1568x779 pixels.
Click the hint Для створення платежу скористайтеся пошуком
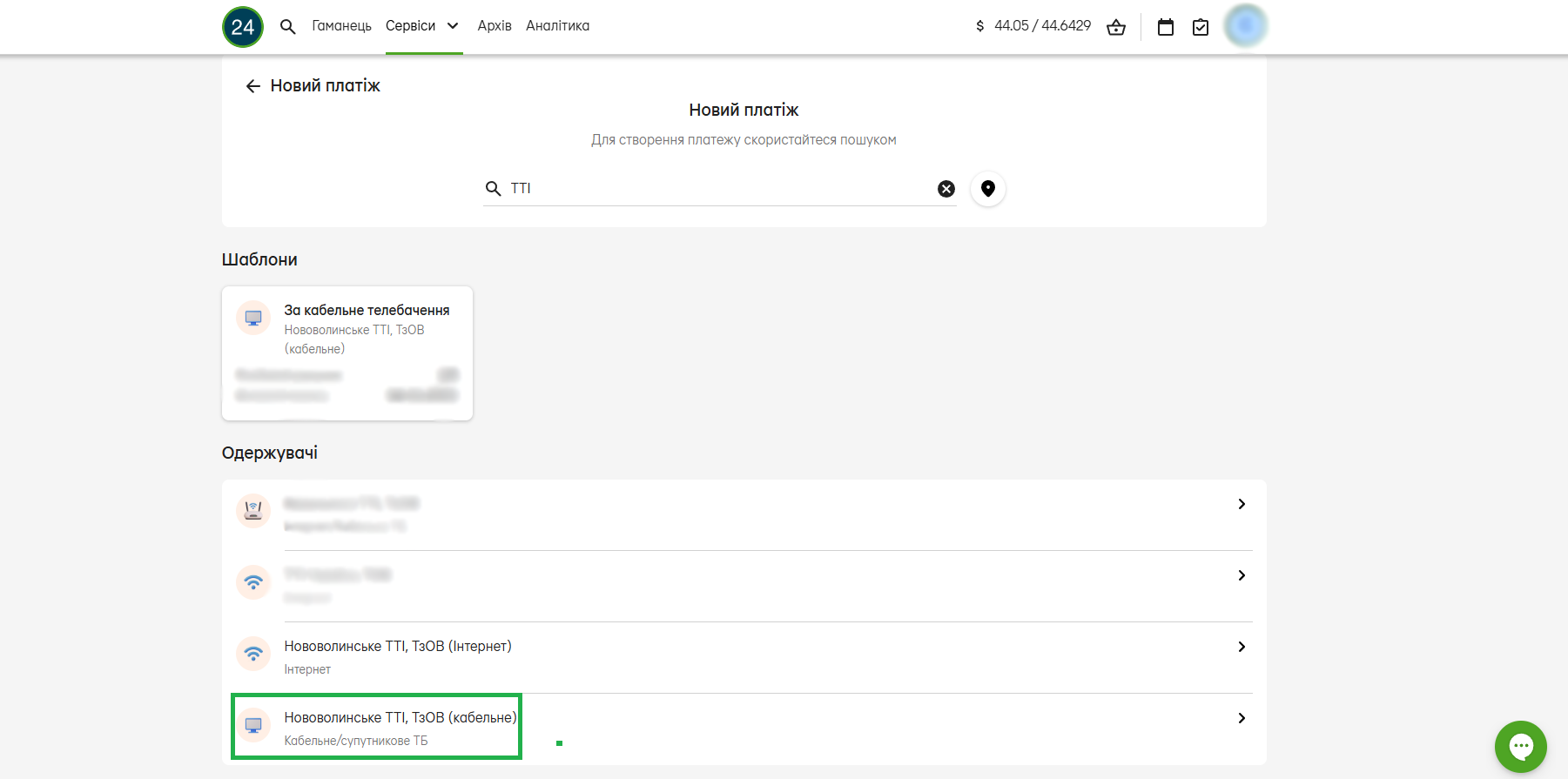(x=744, y=140)
